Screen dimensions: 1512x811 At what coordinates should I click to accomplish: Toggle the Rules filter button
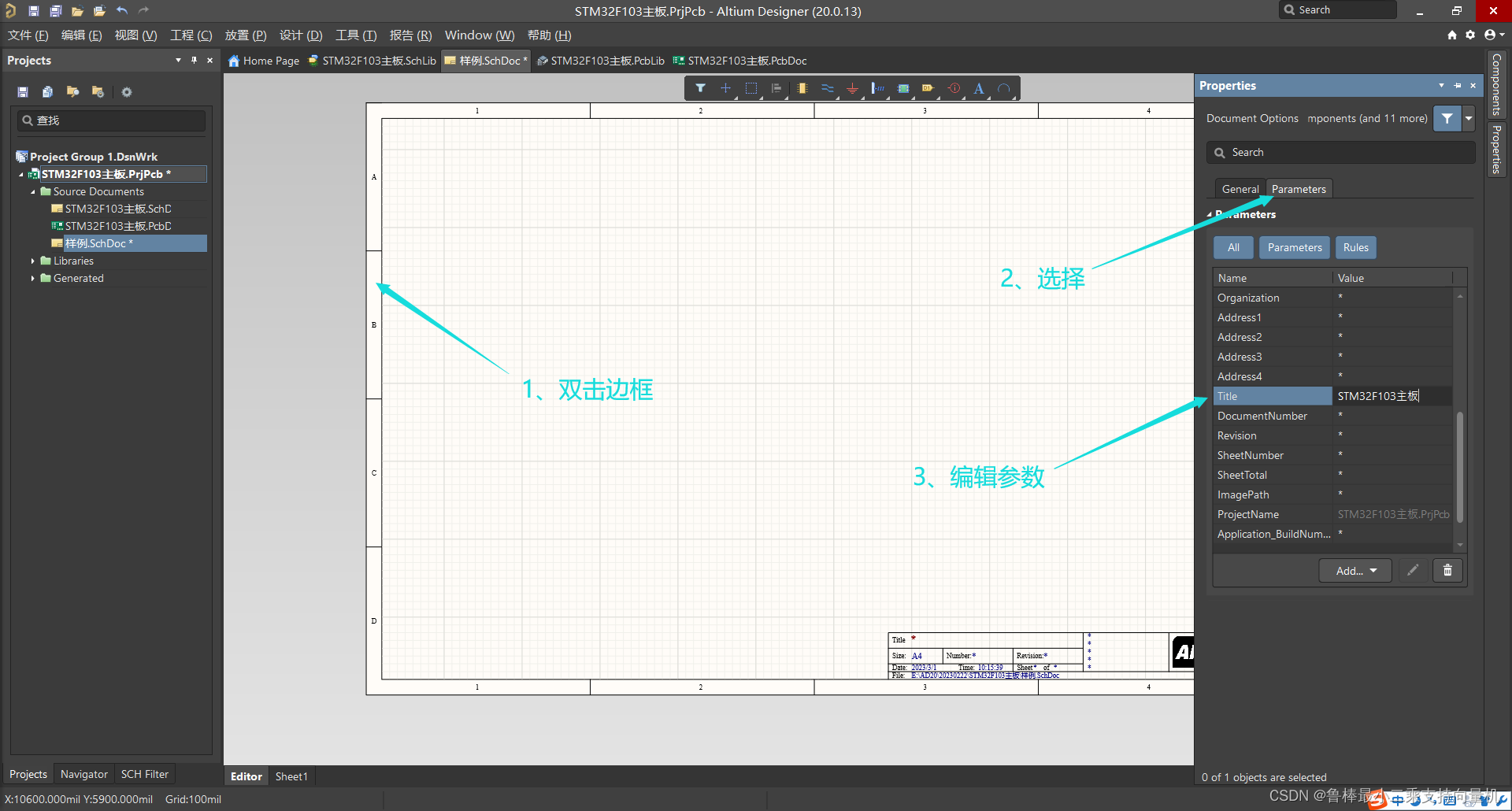pyautogui.click(x=1355, y=247)
